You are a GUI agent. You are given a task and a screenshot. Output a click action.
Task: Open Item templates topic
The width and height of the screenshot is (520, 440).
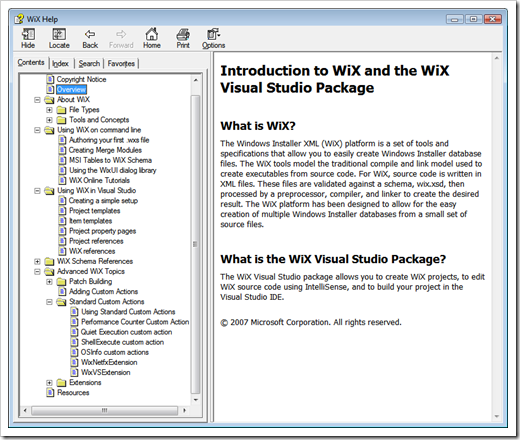(90, 221)
